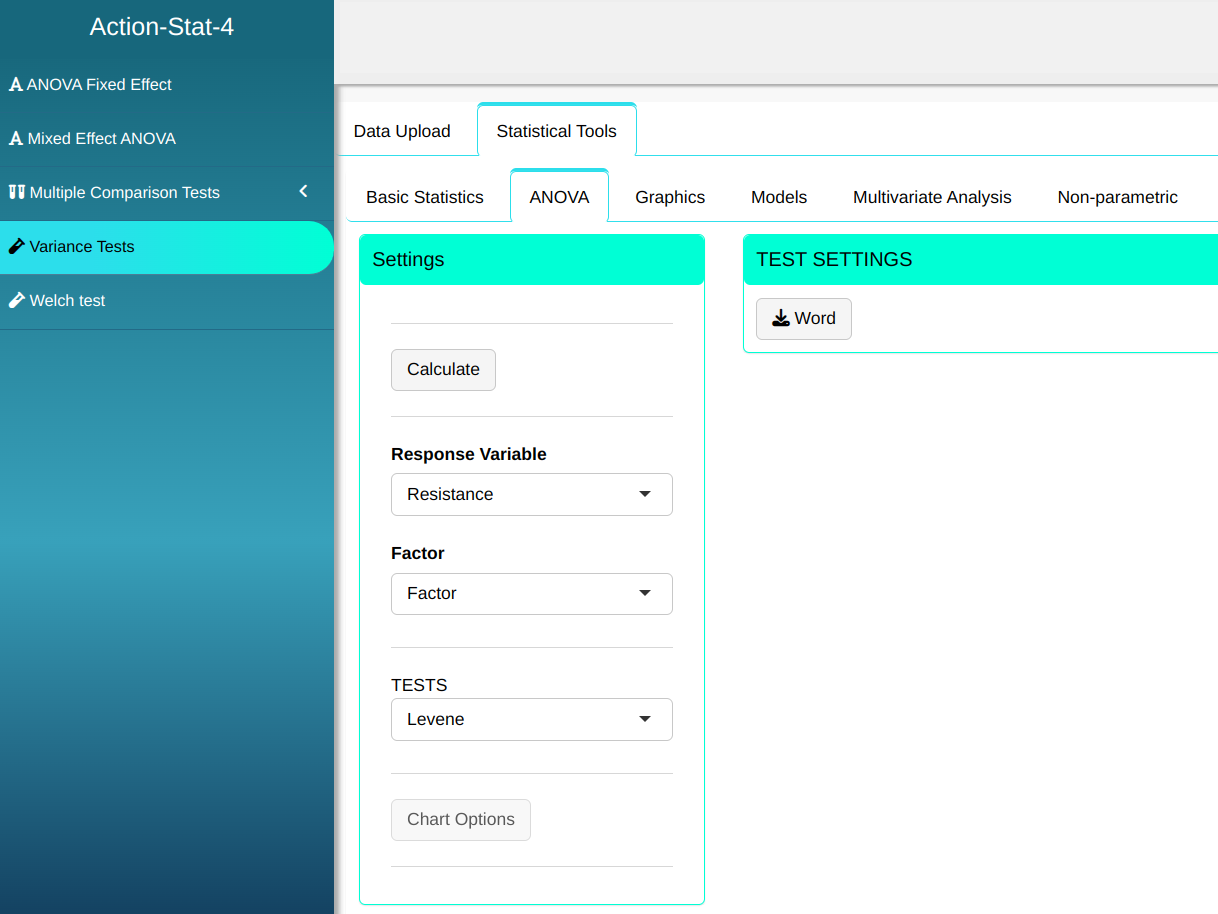This screenshot has width=1218, height=914.
Task: Click the Multiple Comparison Tests test-tube icon
Action: tap(16, 192)
